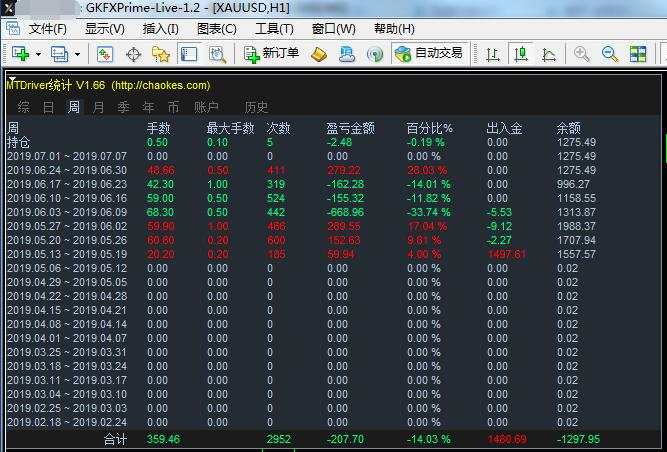
Task: Tile windows with grid icon
Action: point(638,54)
